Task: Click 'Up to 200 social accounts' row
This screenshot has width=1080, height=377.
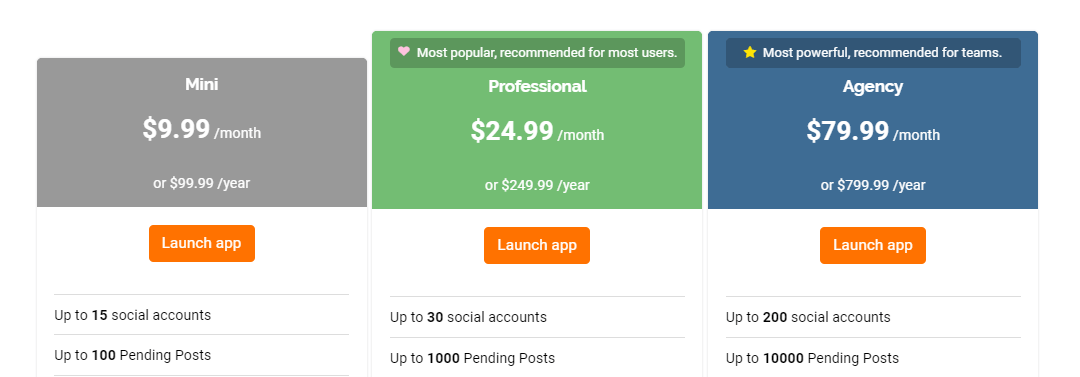Action: [873, 317]
